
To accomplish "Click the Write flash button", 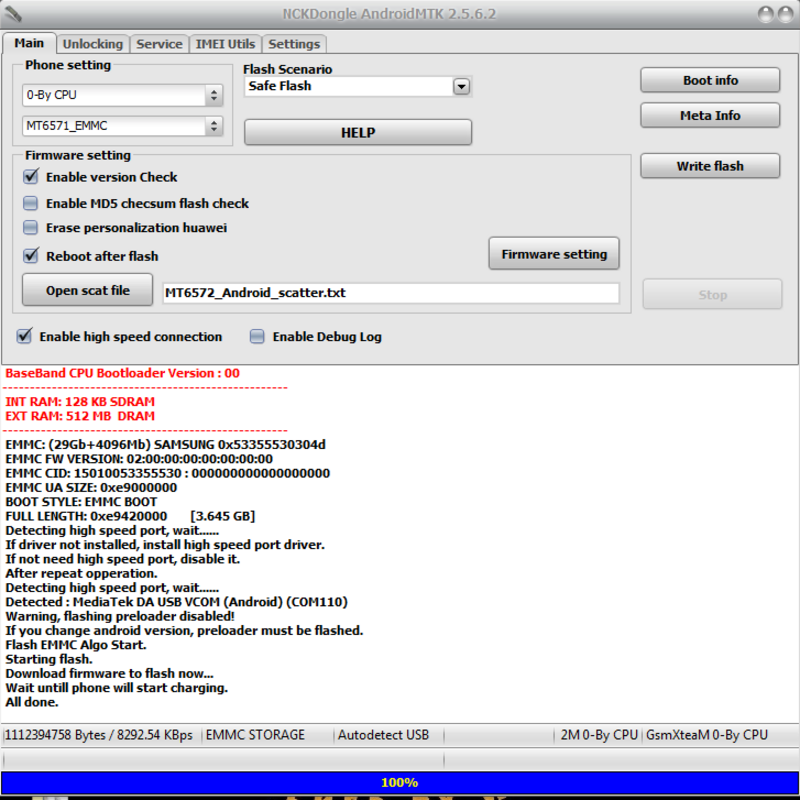I will (x=710, y=166).
